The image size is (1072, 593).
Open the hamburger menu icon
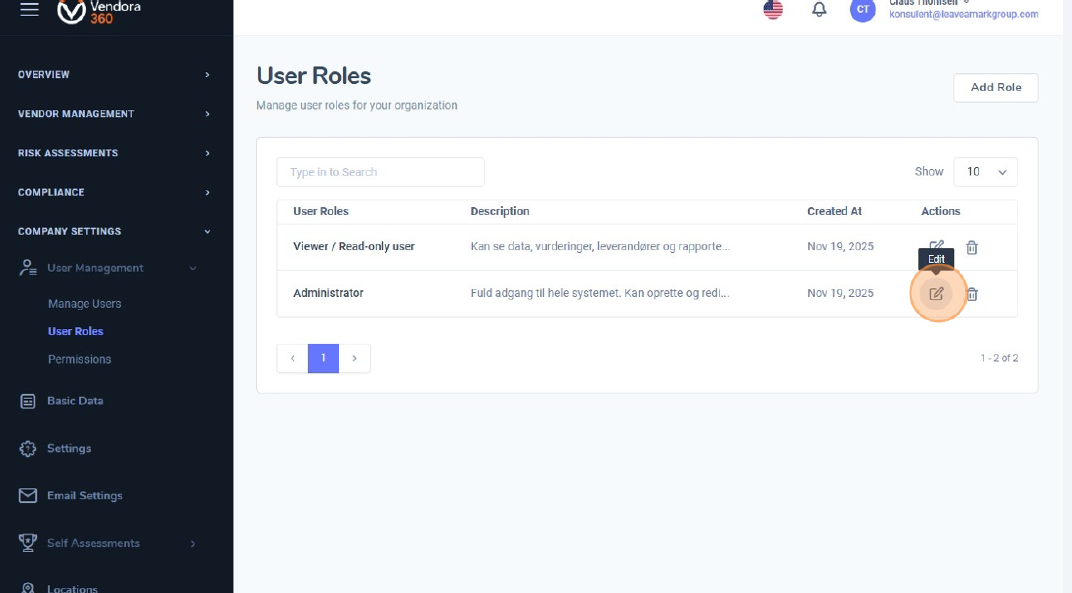click(x=29, y=9)
